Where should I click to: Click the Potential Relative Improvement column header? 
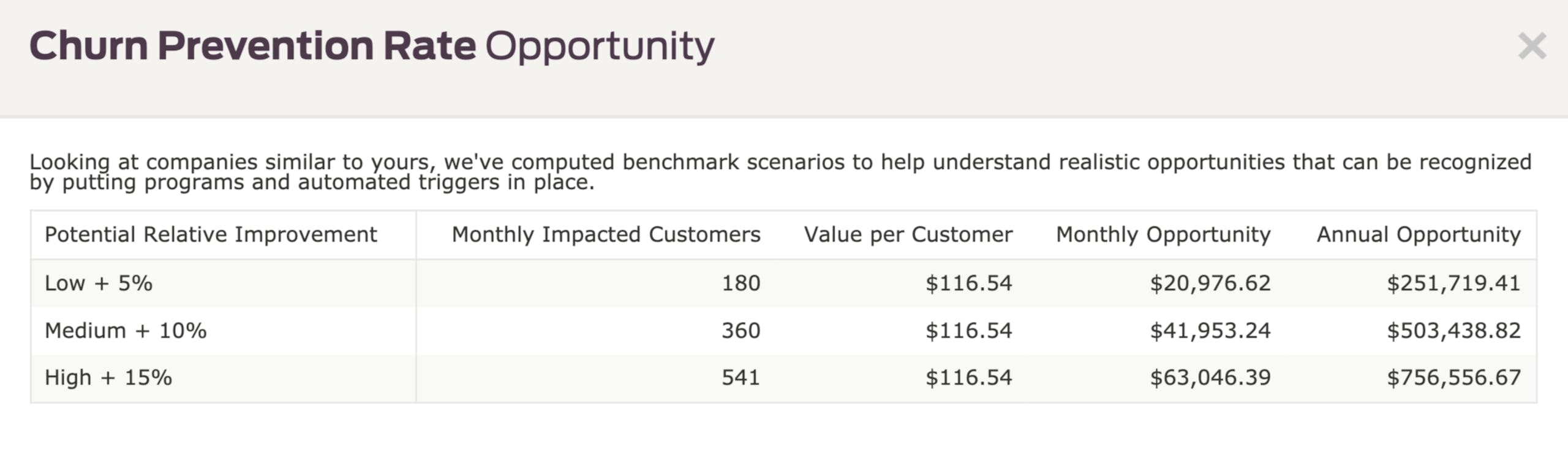click(x=211, y=235)
